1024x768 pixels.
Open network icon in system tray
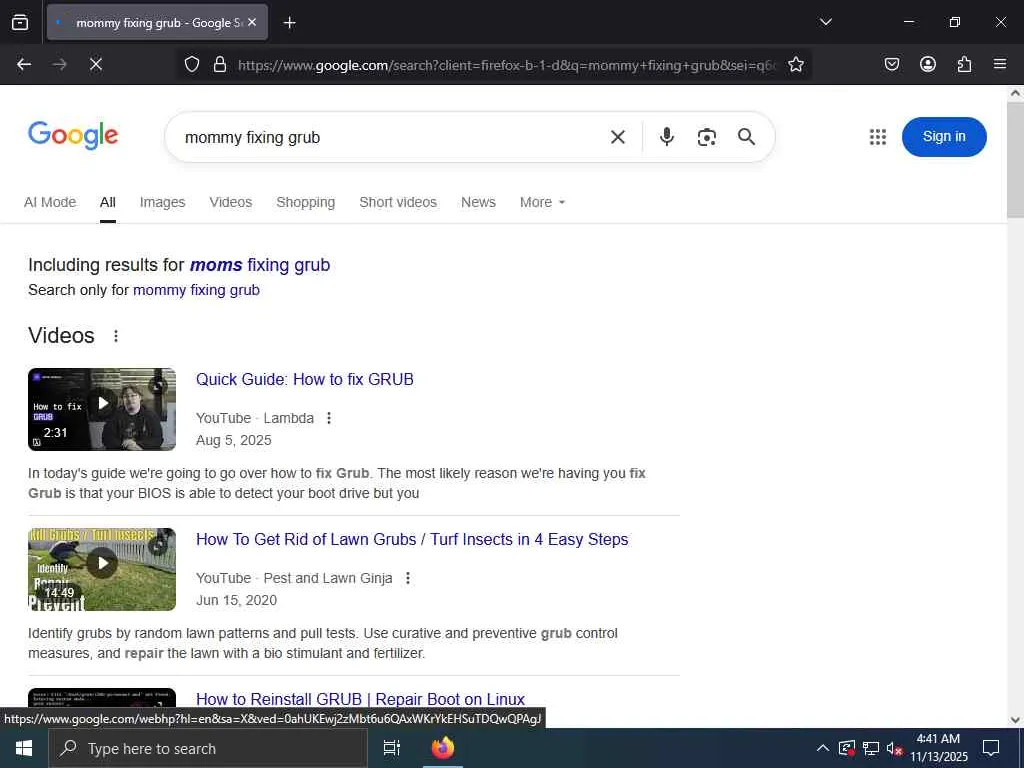tap(870, 748)
